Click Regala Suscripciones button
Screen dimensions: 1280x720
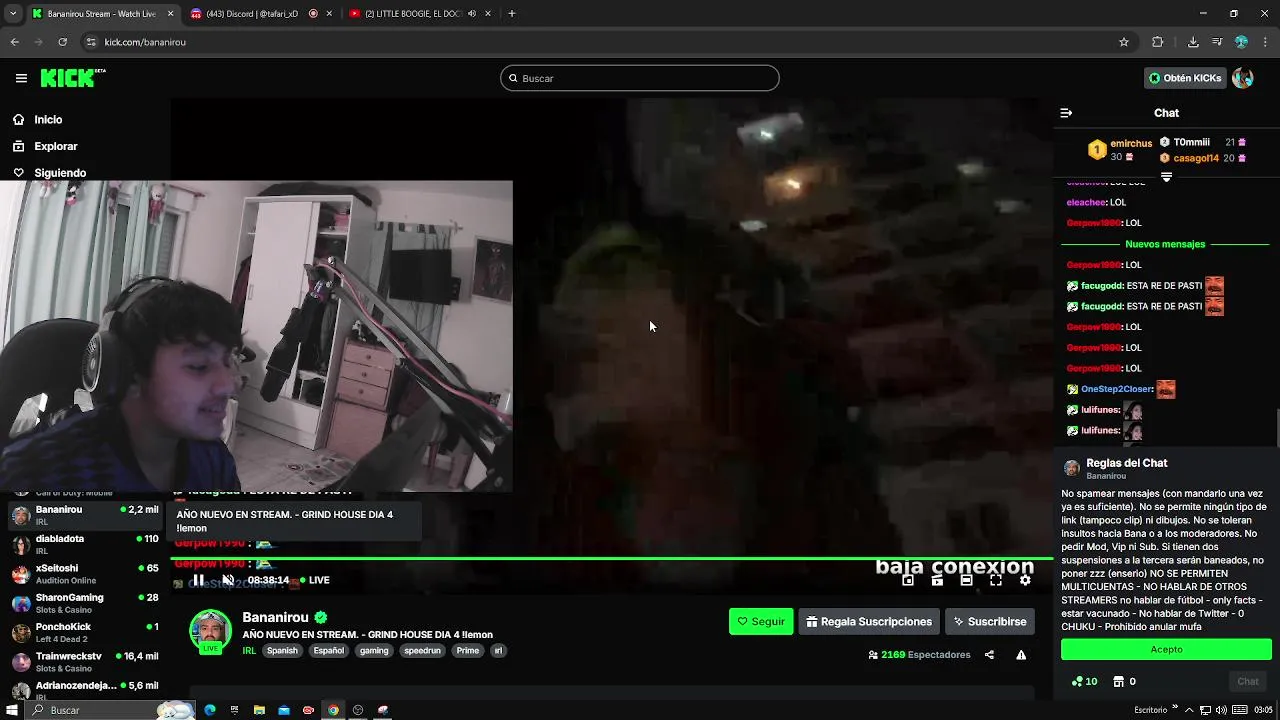(x=869, y=621)
